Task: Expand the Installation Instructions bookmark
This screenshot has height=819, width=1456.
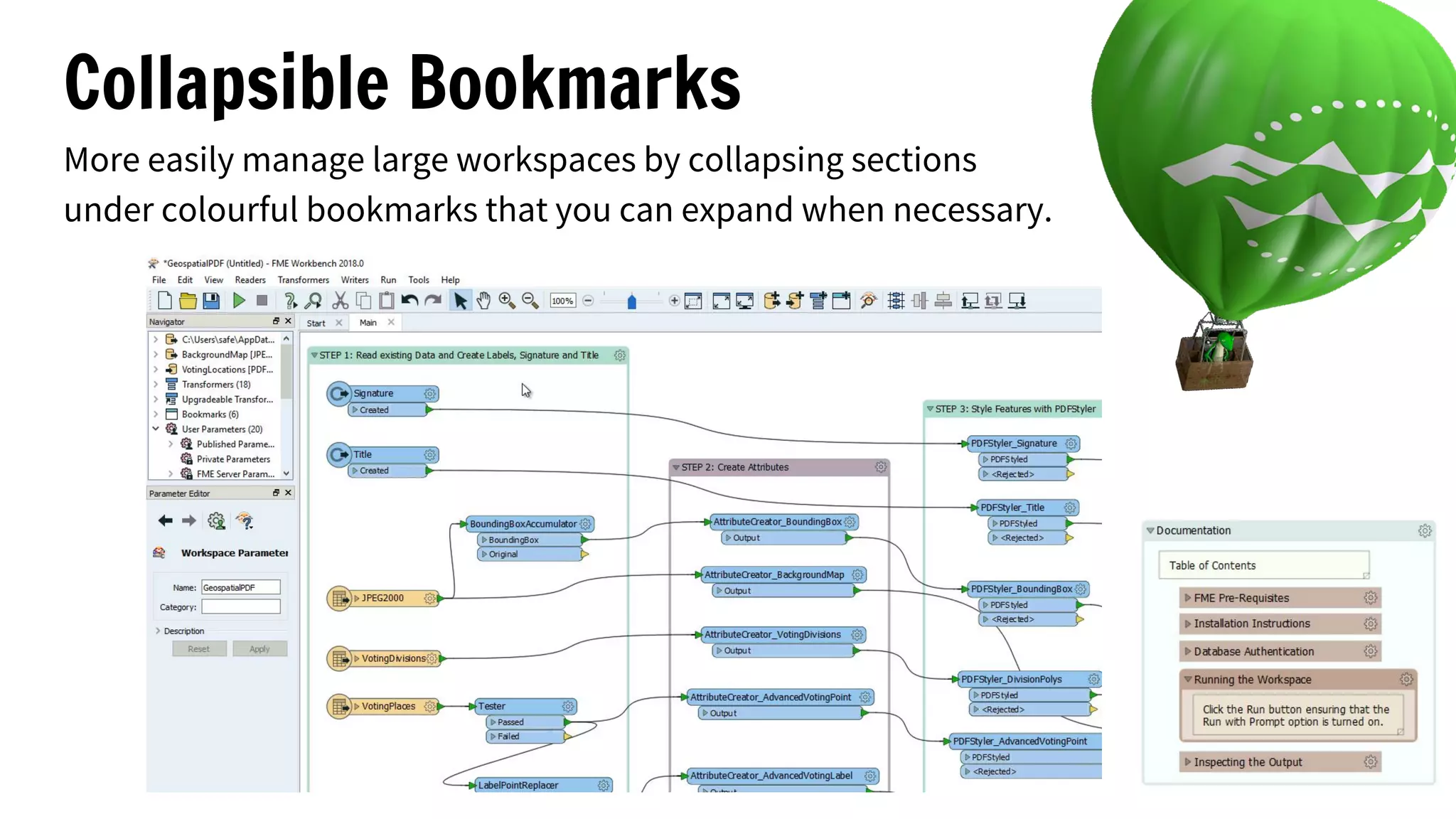Action: 1187,623
